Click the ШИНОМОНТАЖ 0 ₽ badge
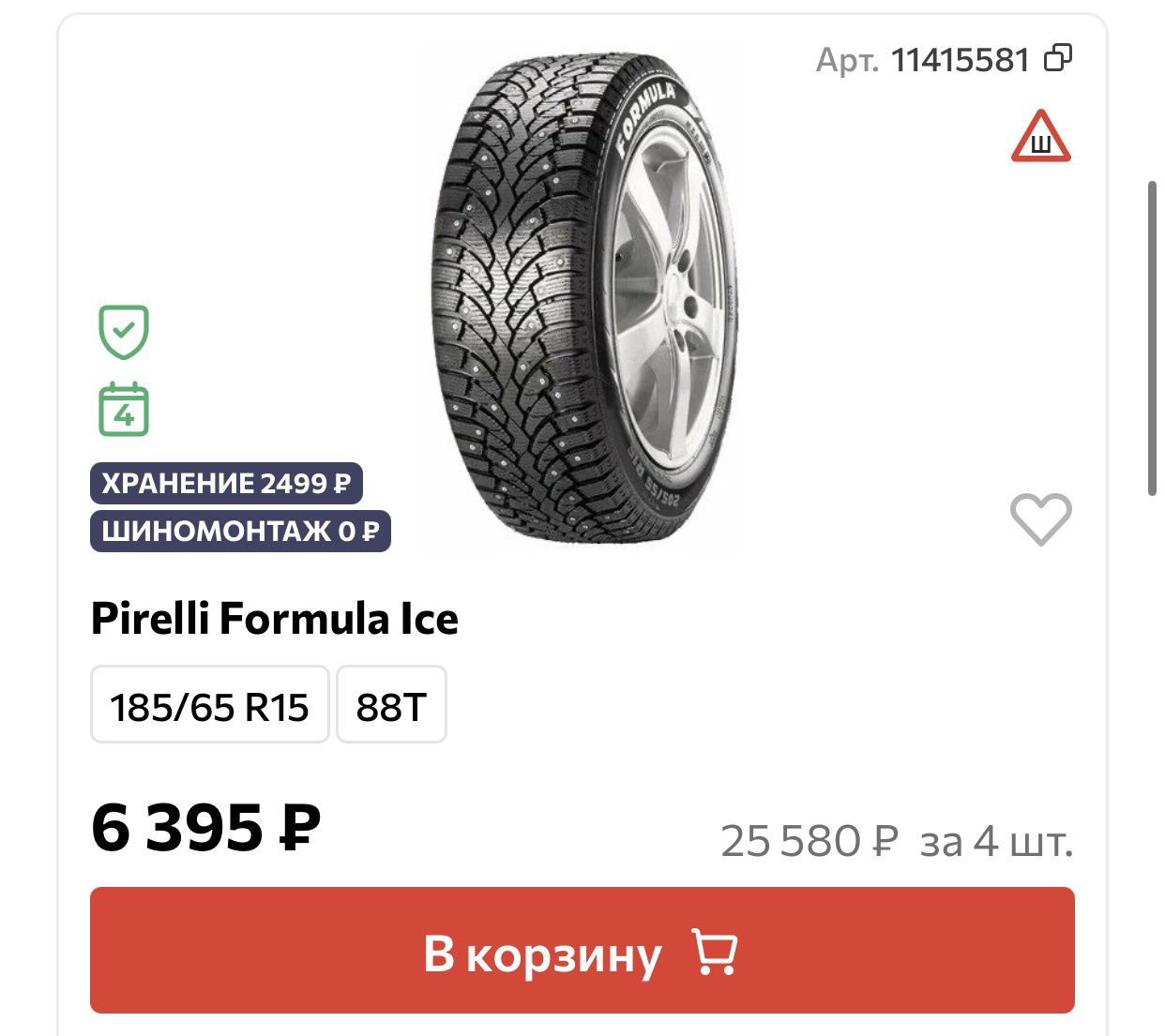 [x=240, y=532]
